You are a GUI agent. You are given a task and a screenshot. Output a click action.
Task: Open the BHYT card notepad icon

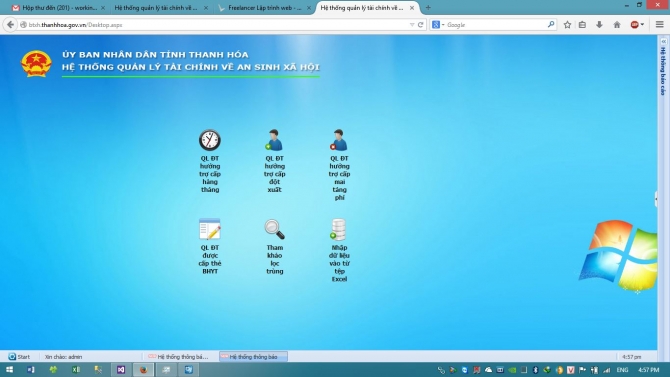tap(210, 230)
